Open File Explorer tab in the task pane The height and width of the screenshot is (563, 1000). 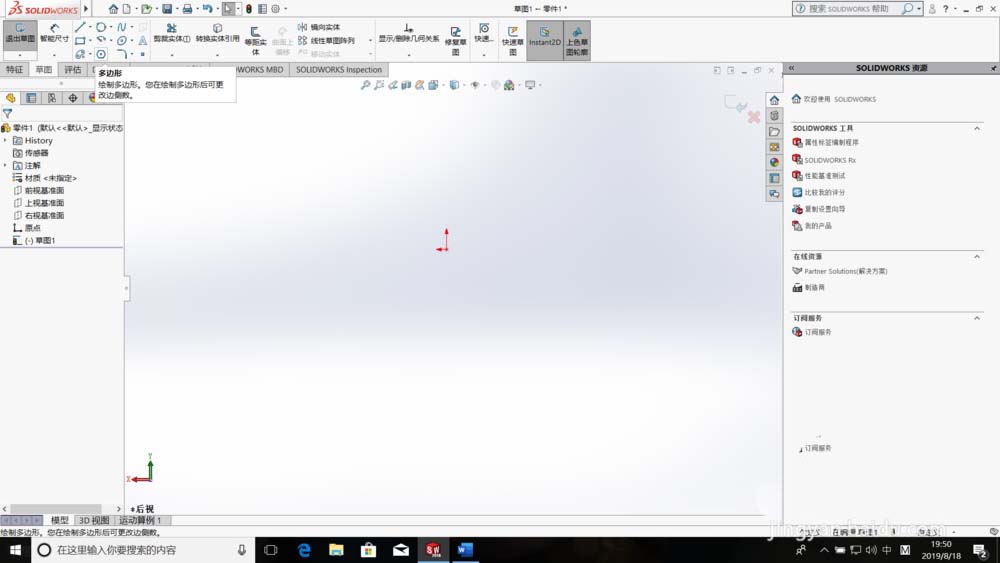(x=774, y=131)
